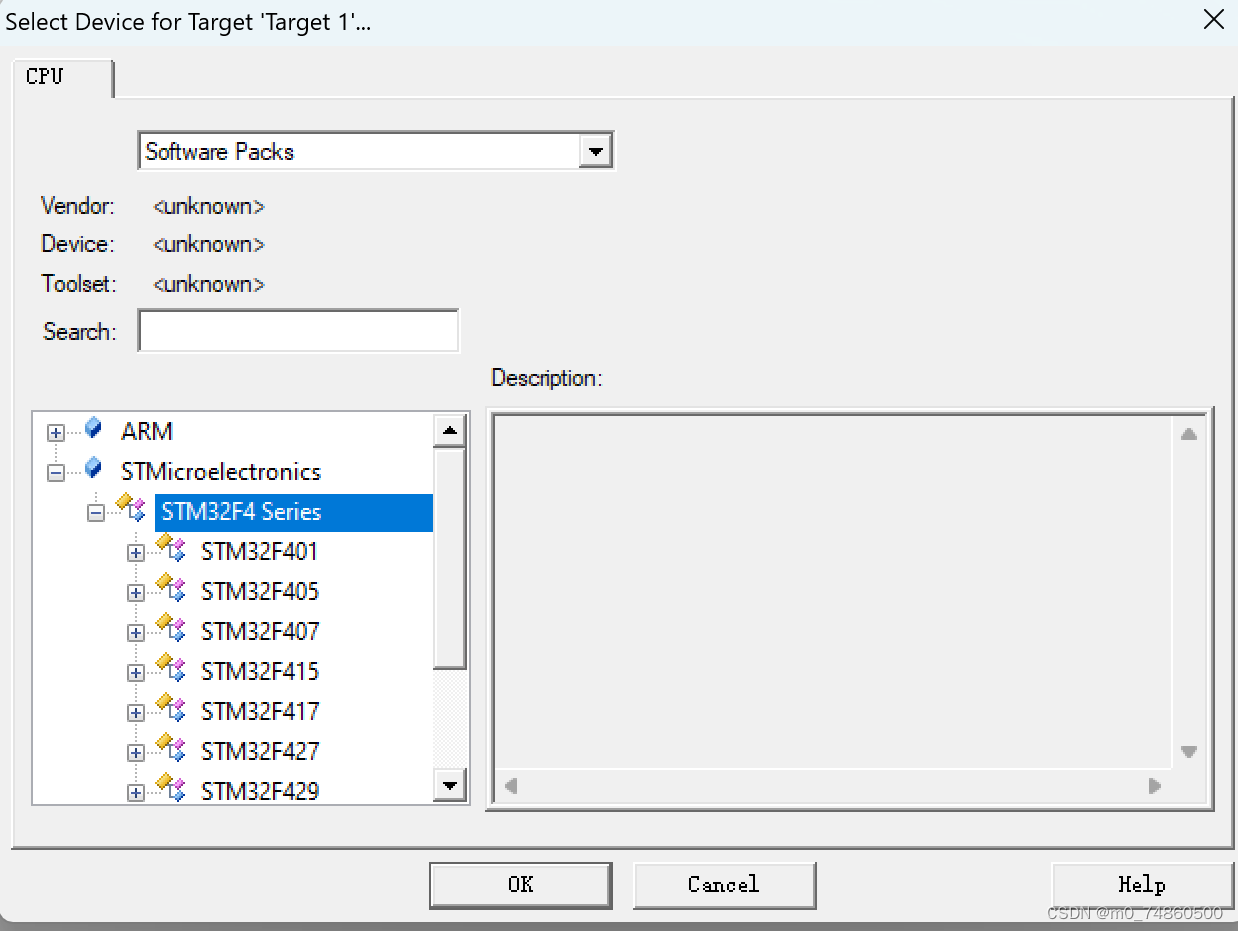Open the Software Packs dropdown
This screenshot has width=1238, height=931.
pos(596,152)
